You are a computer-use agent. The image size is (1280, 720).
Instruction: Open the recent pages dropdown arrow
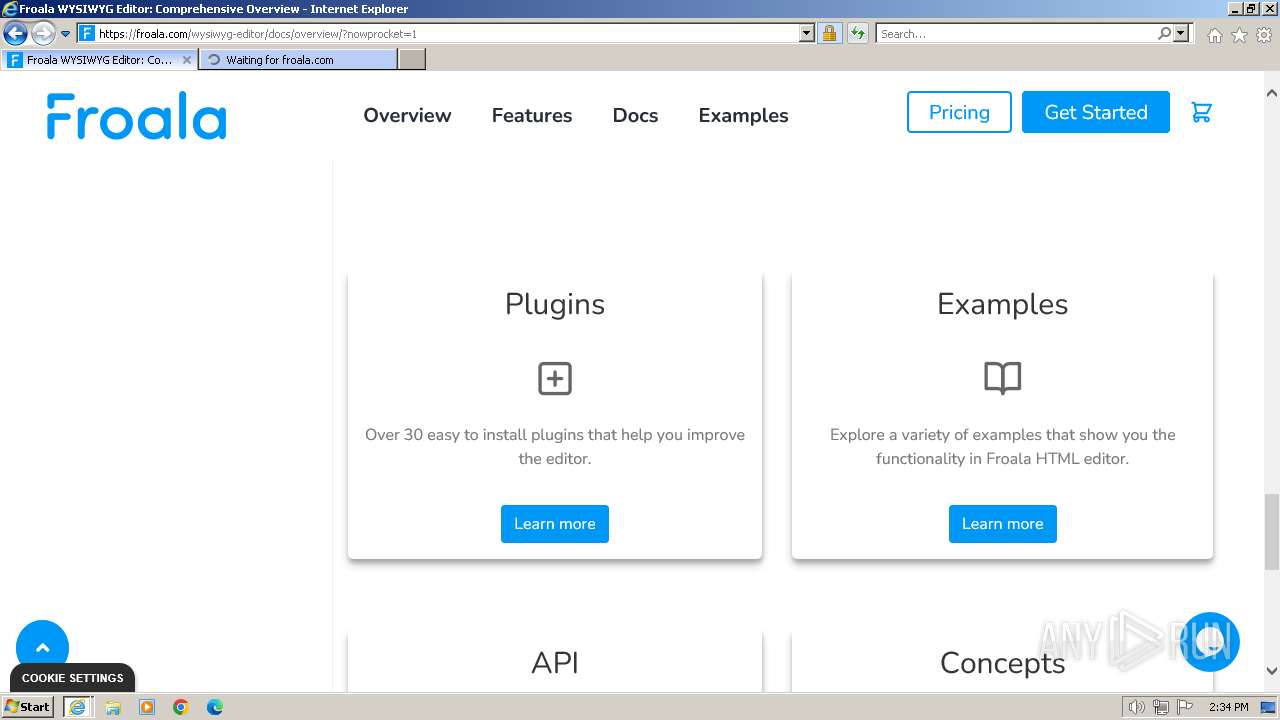[x=66, y=33]
